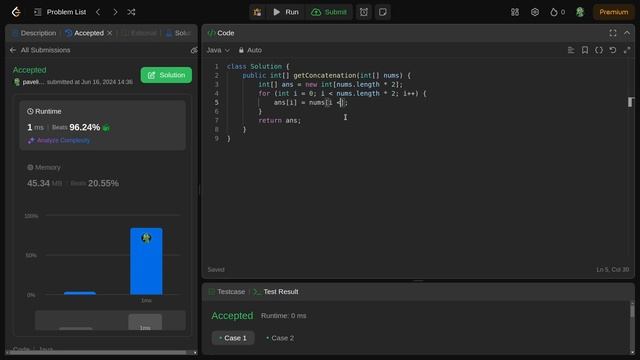This screenshot has width=640, height=360.
Task: Switch to the Solutions tab
Action: coord(178,33)
